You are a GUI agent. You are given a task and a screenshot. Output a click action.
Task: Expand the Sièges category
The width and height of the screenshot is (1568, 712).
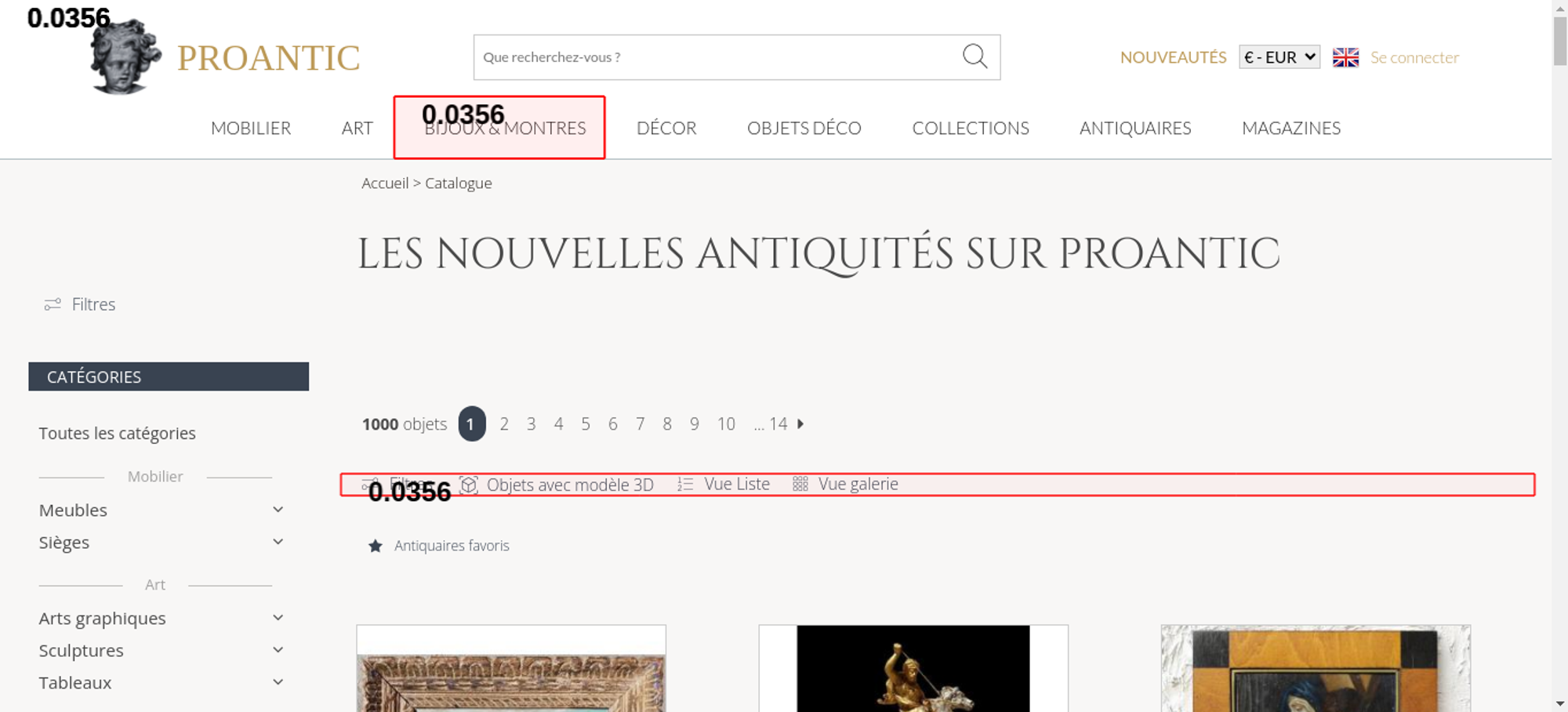pos(278,542)
